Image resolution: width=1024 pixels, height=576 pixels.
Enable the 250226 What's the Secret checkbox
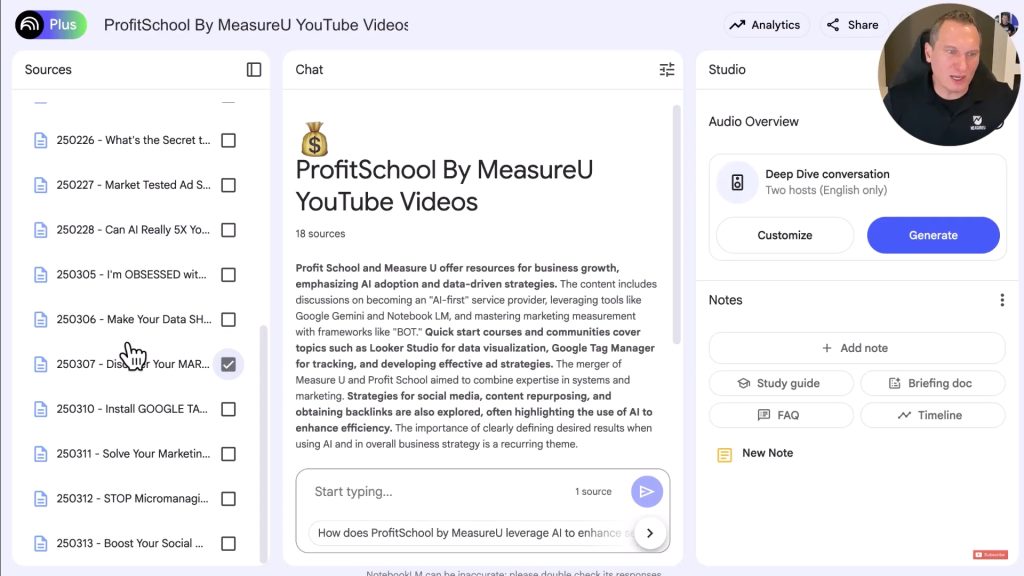[x=229, y=140]
